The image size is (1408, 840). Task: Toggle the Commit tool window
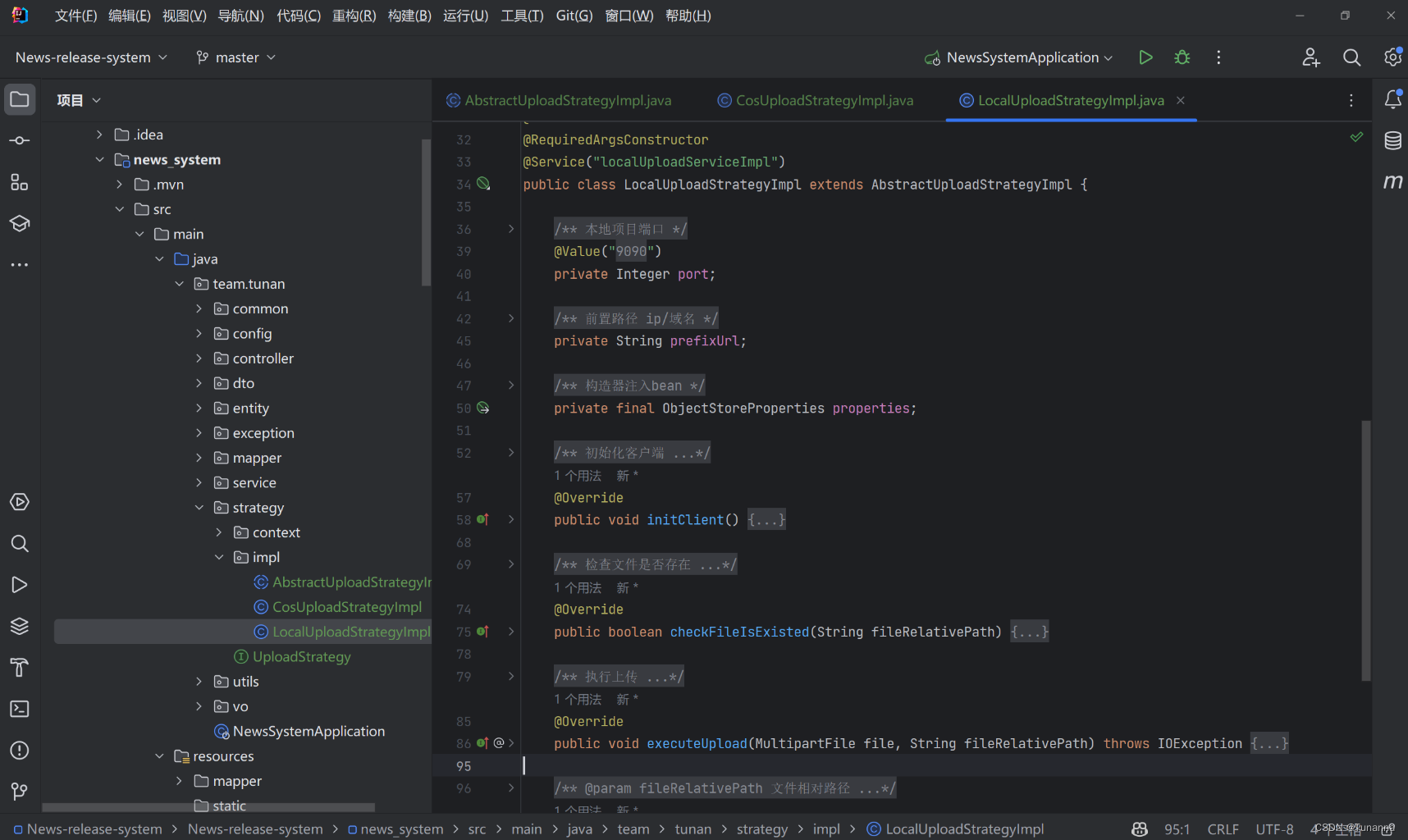click(x=20, y=139)
